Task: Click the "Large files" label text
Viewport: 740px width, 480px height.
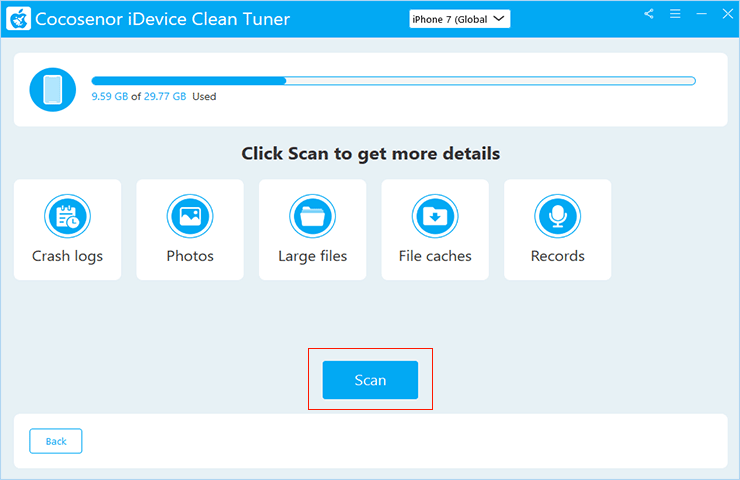Action: coord(312,256)
